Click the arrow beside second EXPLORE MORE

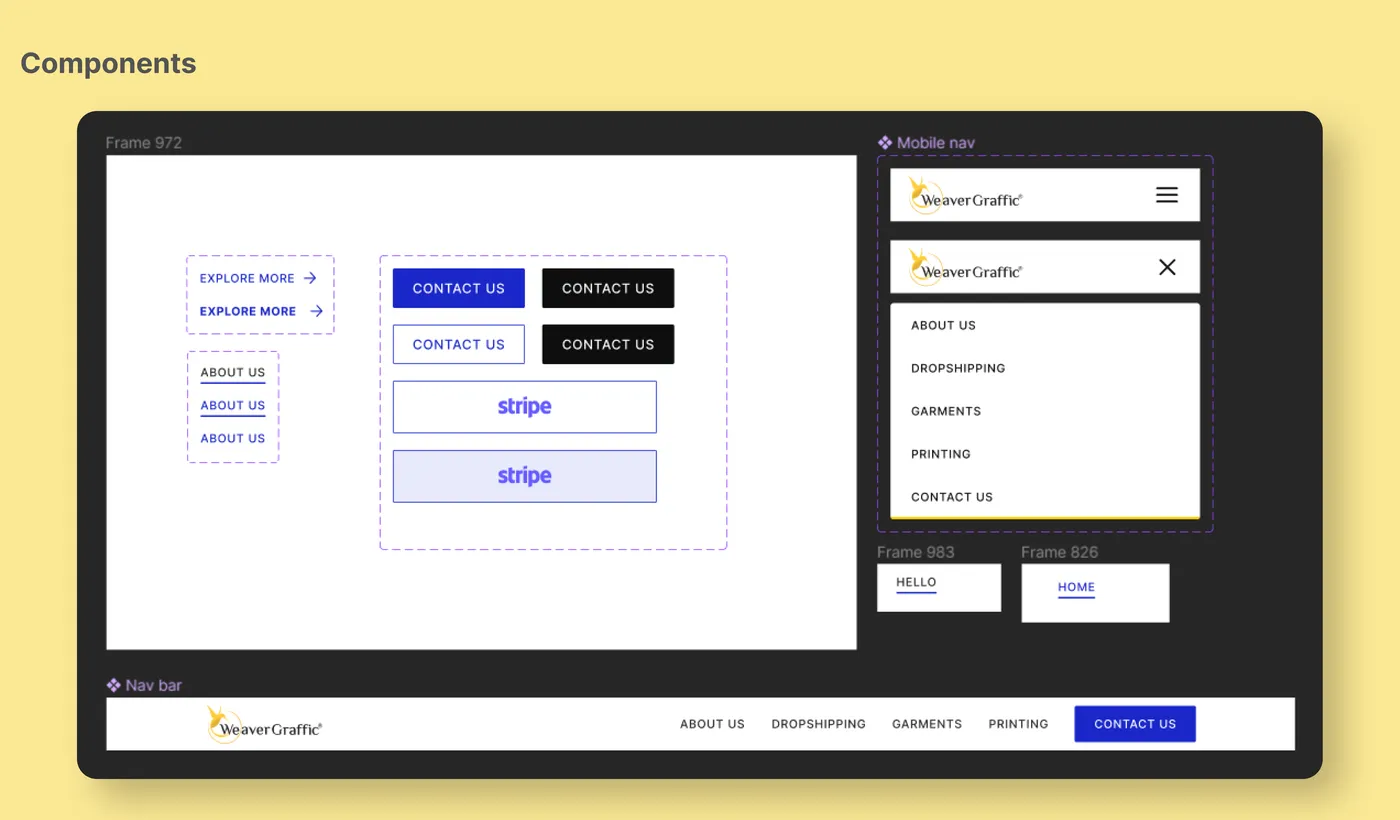[316, 311]
